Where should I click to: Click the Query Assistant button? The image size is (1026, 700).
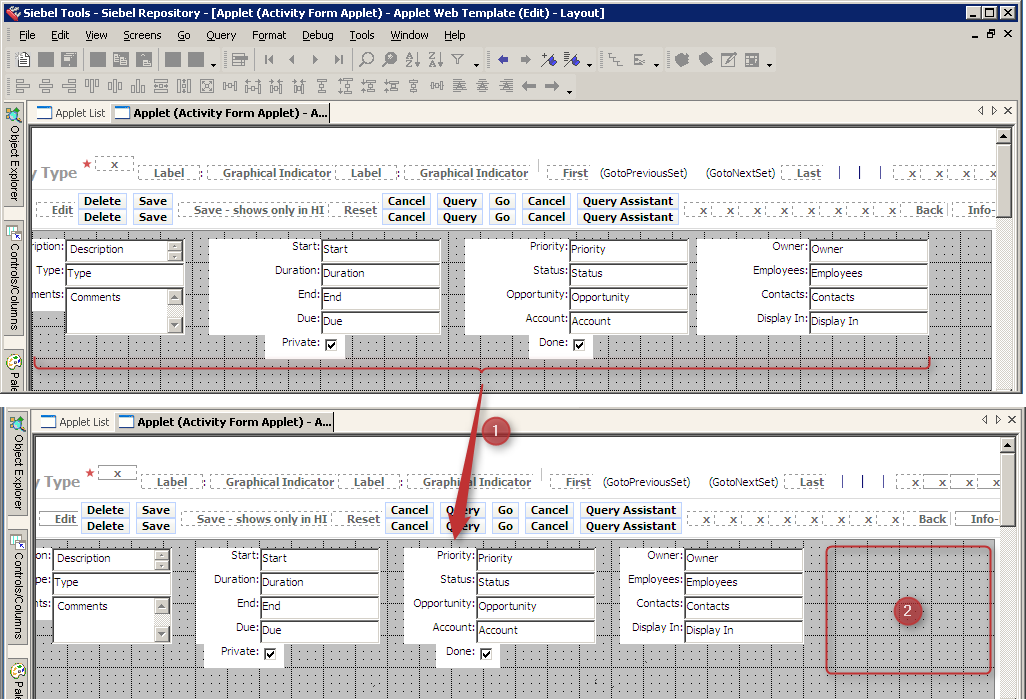point(627,201)
